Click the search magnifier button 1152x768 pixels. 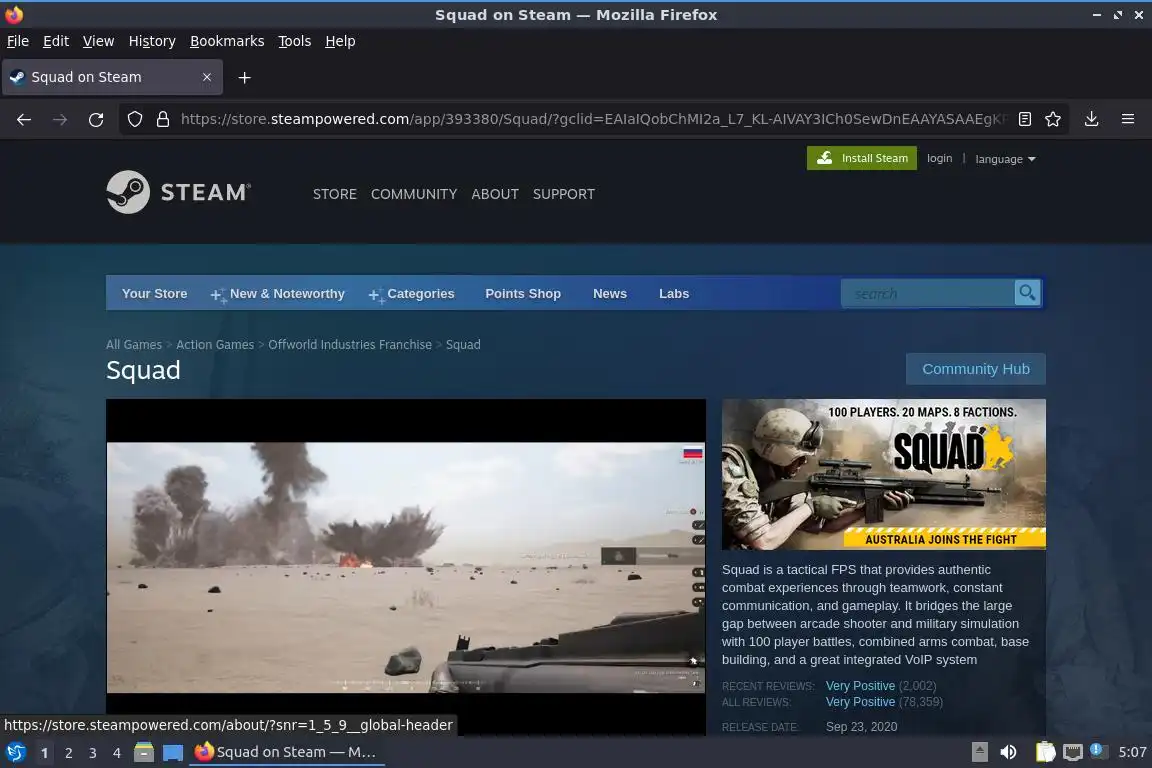1027,293
